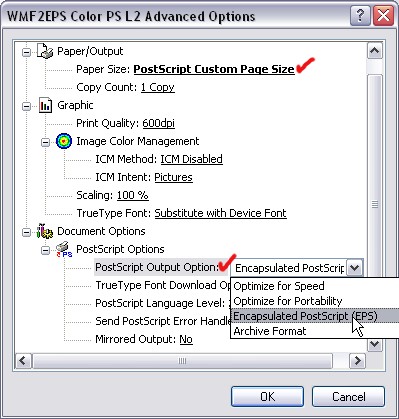Click the question mark help button
The image size is (399, 419).
click(x=360, y=16)
